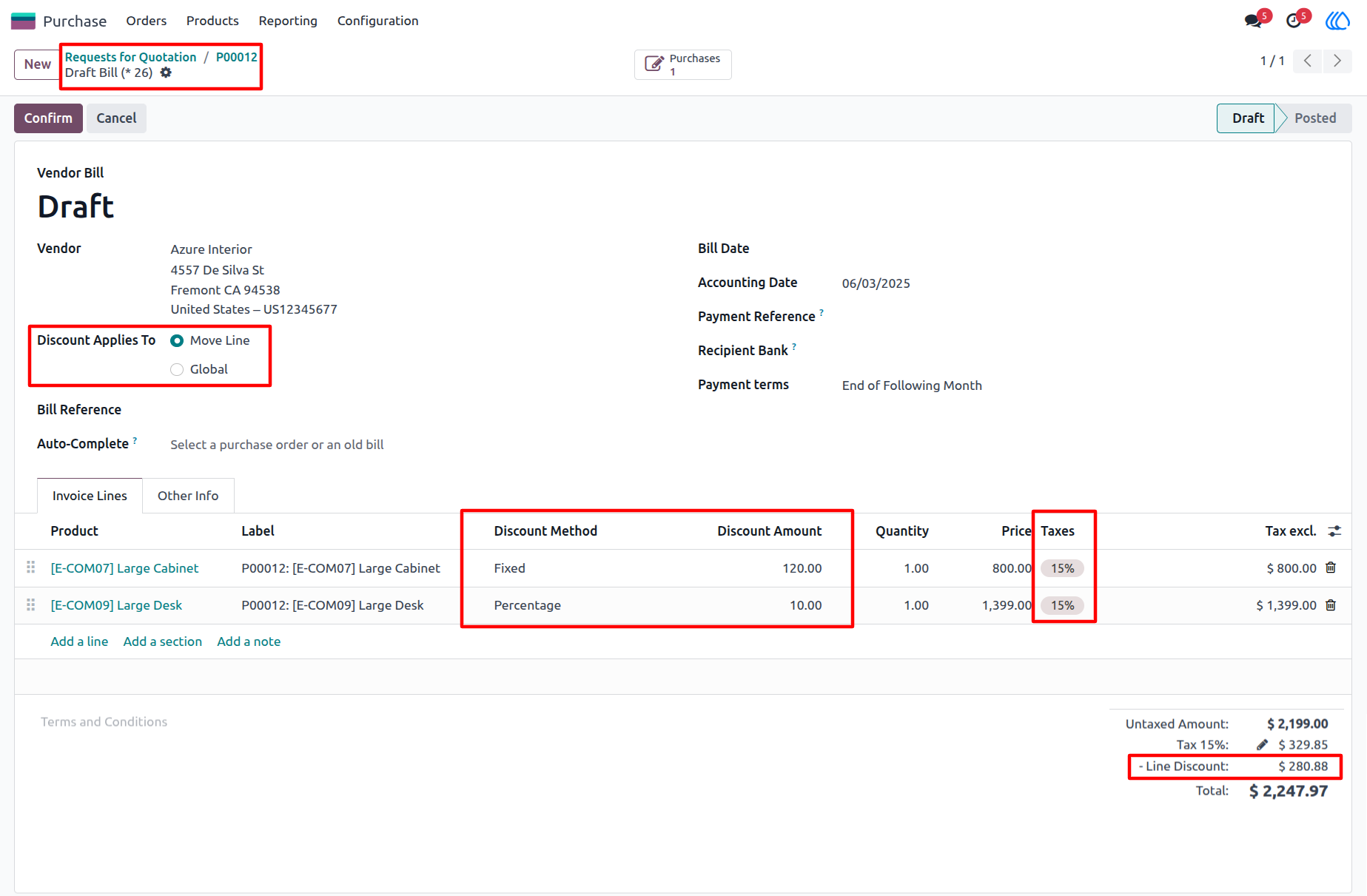Screen dimensions: 1367x896
Task: Click the Confirm button
Action: click(48, 118)
